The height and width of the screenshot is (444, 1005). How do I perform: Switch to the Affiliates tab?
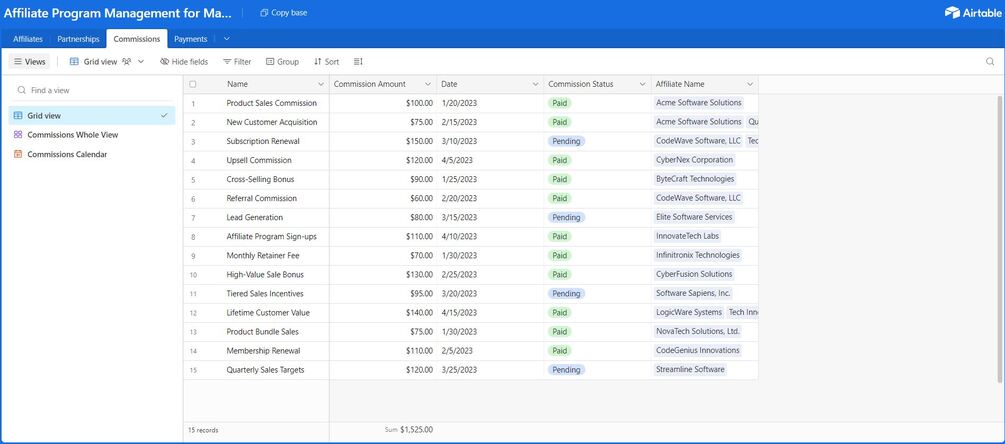click(28, 39)
